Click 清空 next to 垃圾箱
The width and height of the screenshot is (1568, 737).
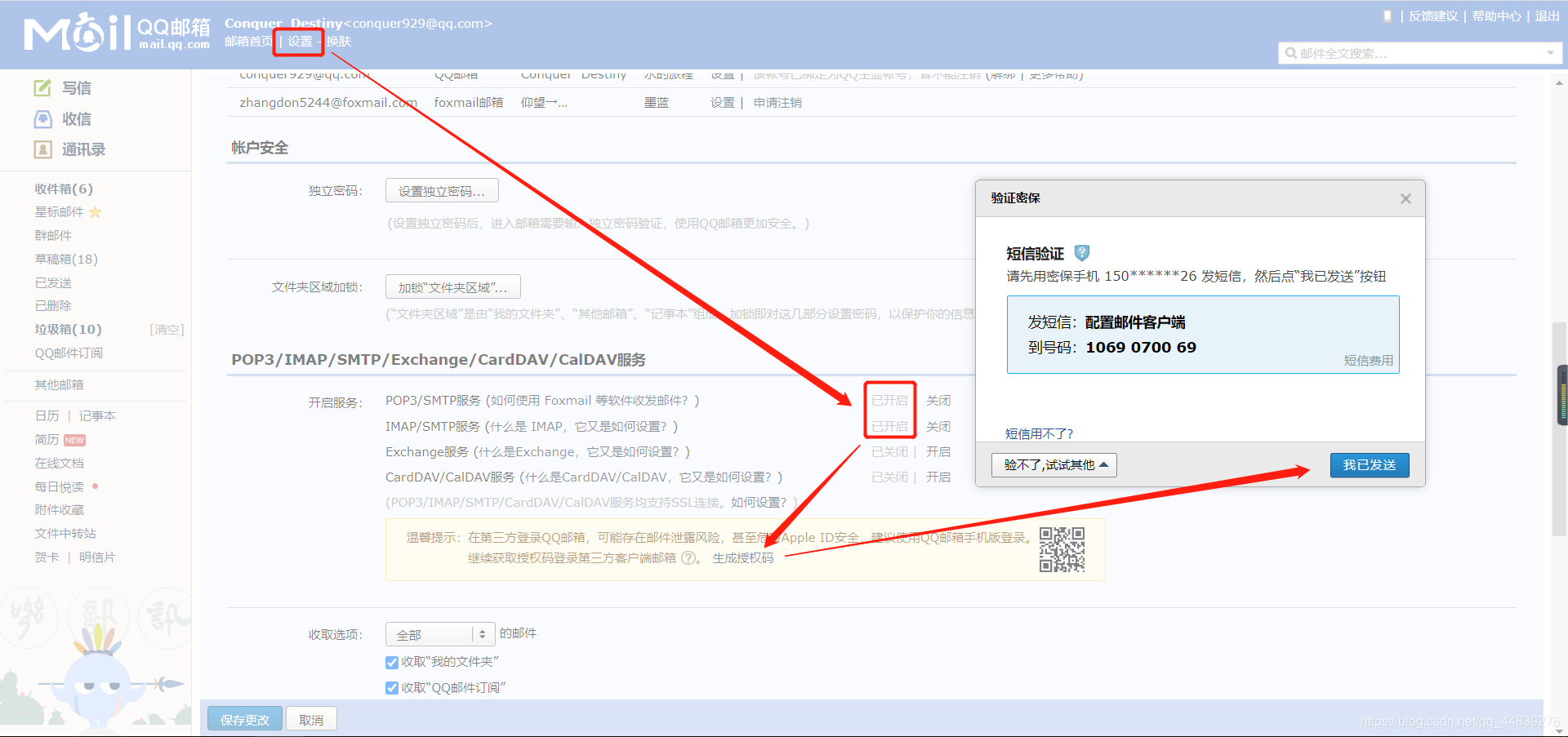pos(167,330)
